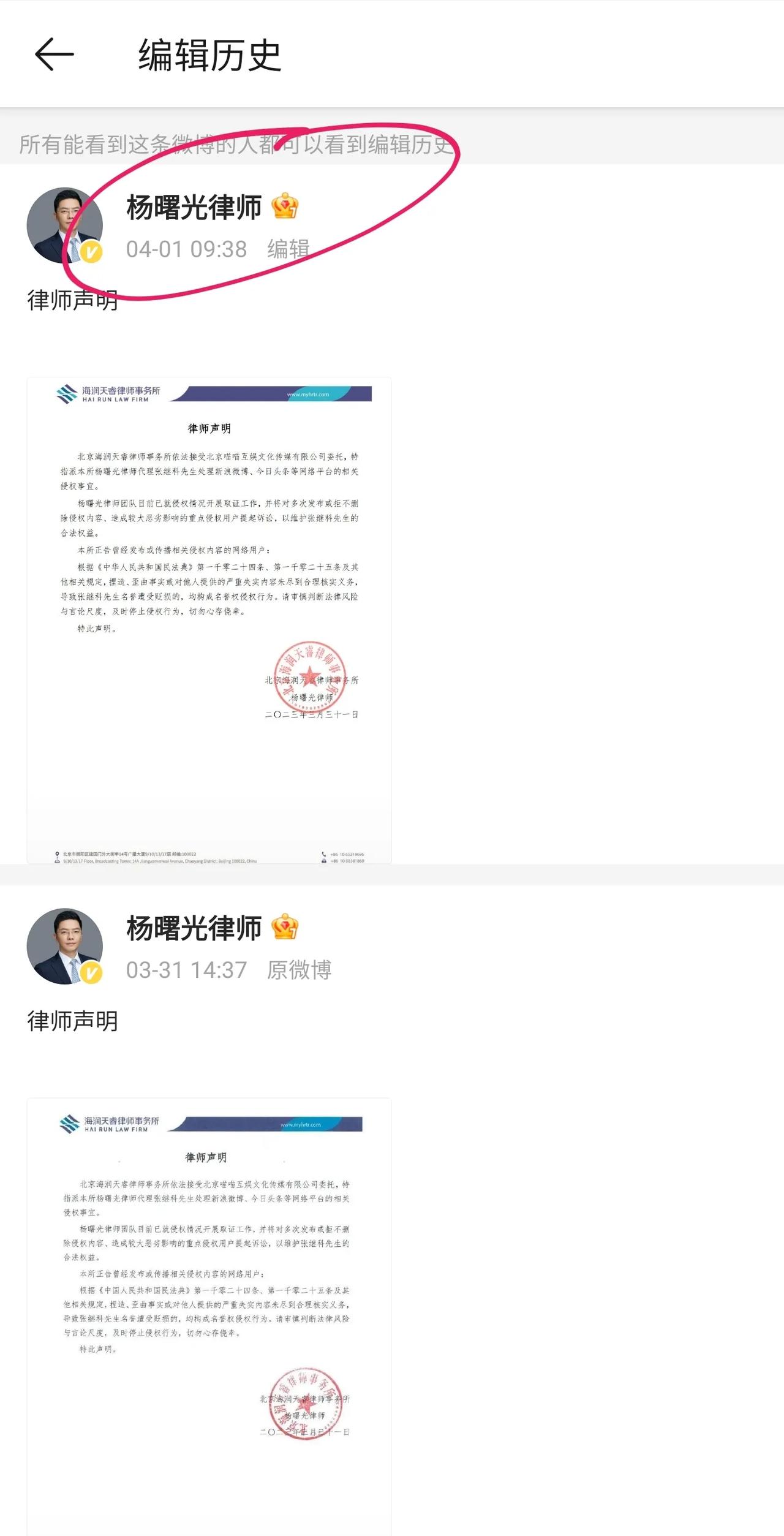Tap the red seal on edited statement image

point(309,676)
